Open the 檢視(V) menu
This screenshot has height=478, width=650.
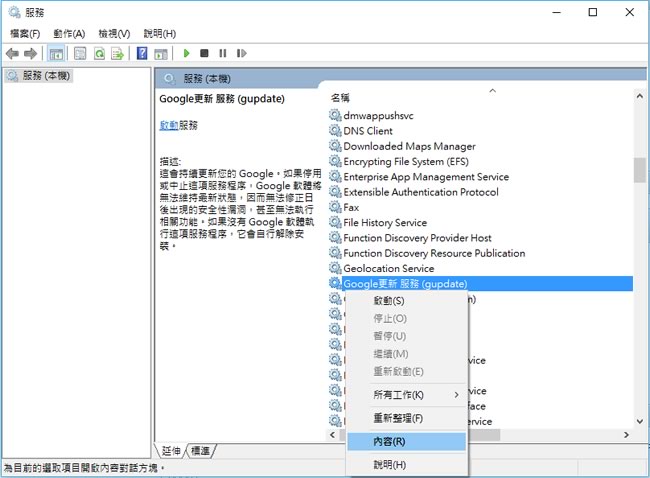[x=114, y=34]
